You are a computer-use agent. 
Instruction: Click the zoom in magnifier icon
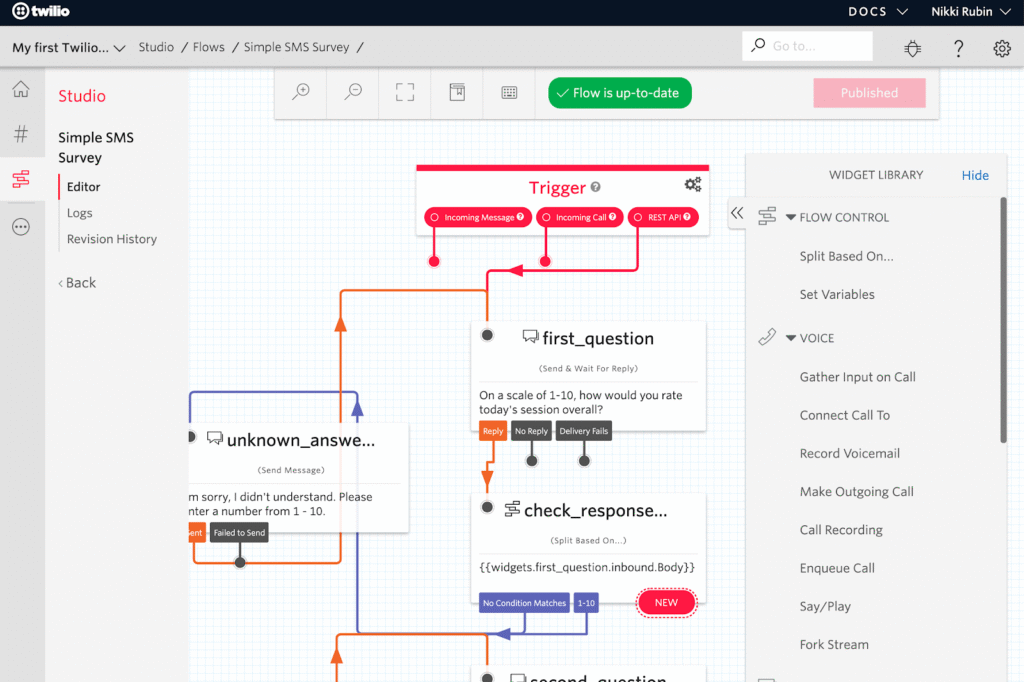(301, 92)
